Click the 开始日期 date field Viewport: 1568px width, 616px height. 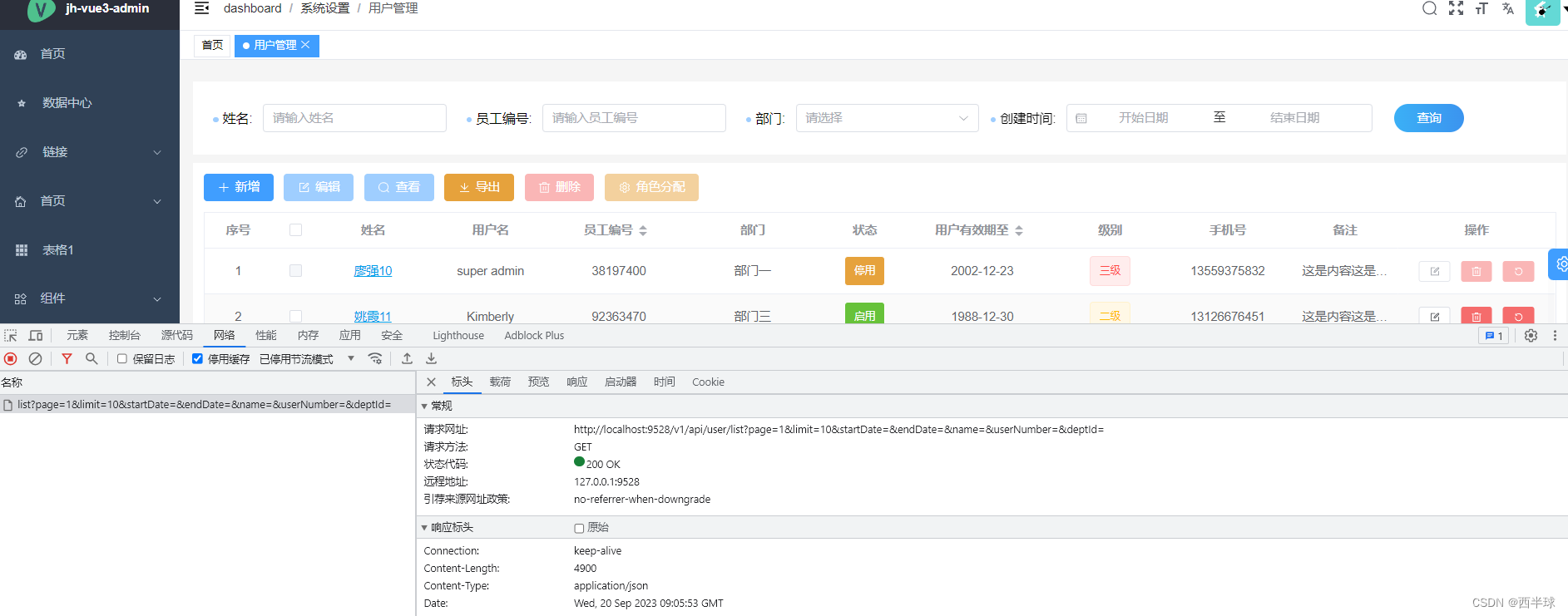[x=1143, y=118]
